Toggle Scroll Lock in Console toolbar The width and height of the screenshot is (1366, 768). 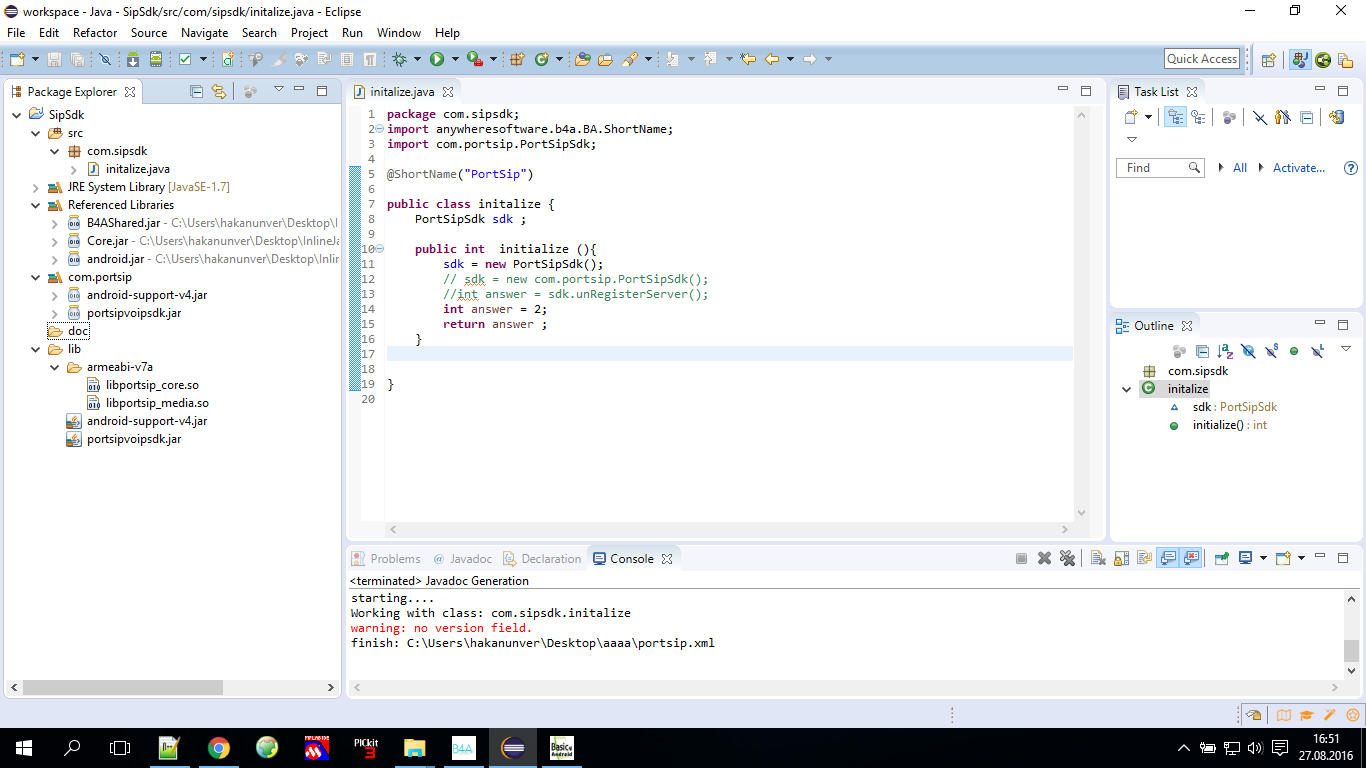[1121, 559]
